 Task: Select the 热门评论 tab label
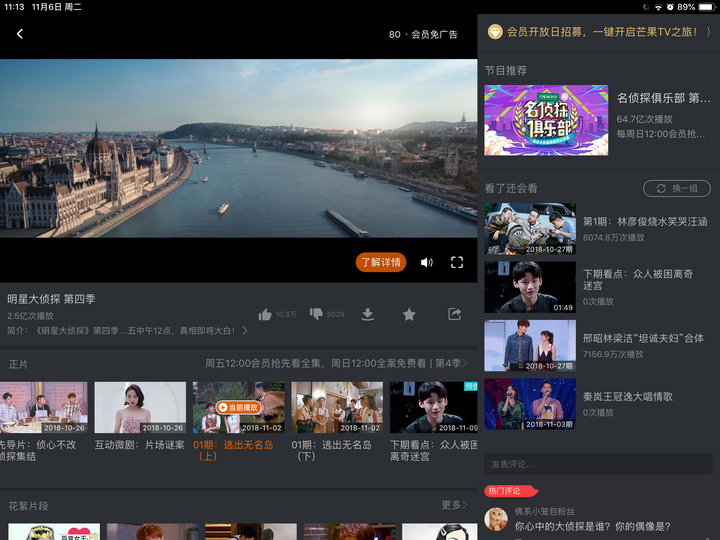click(x=510, y=491)
